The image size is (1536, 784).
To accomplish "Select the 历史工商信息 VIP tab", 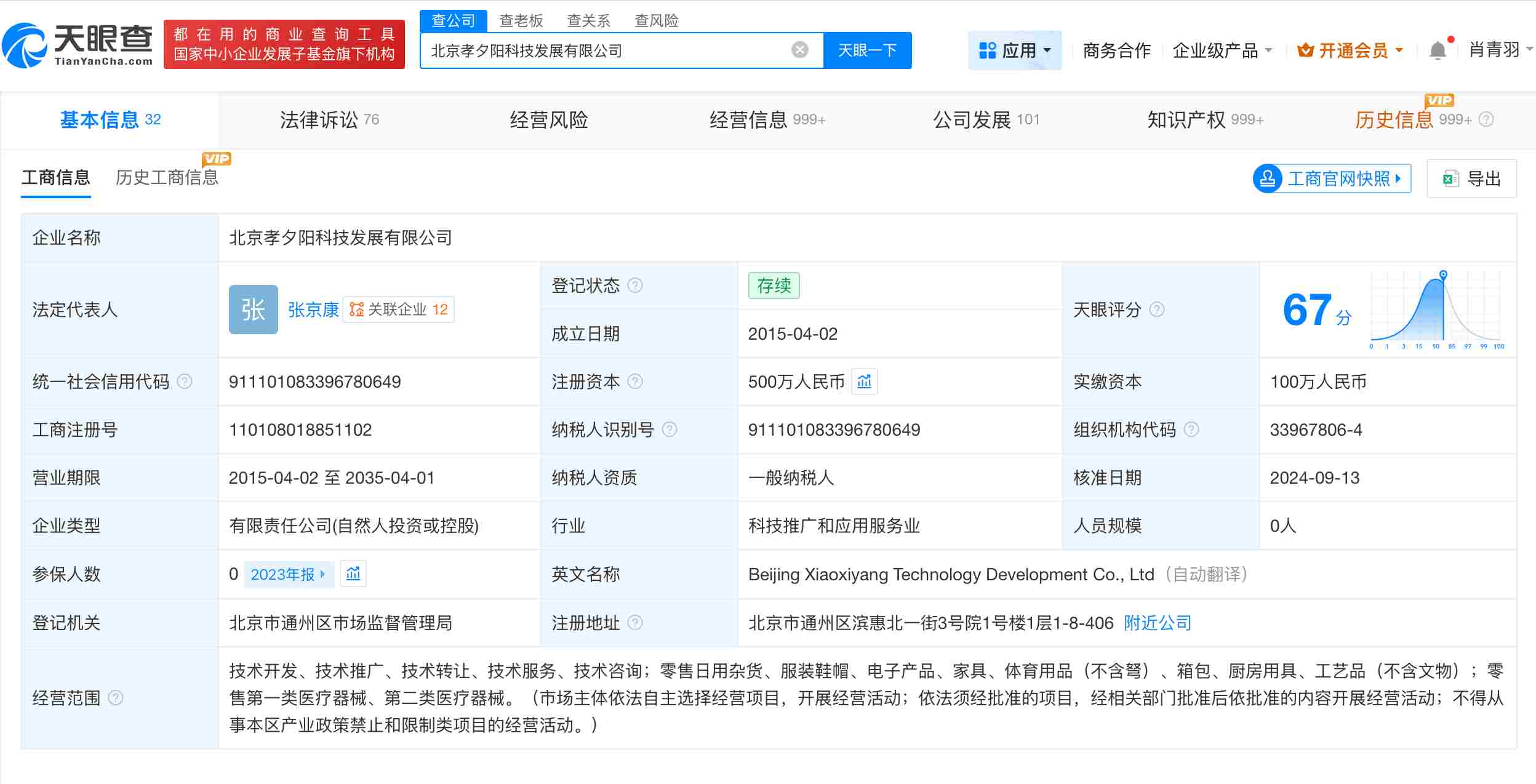I will 167,177.
